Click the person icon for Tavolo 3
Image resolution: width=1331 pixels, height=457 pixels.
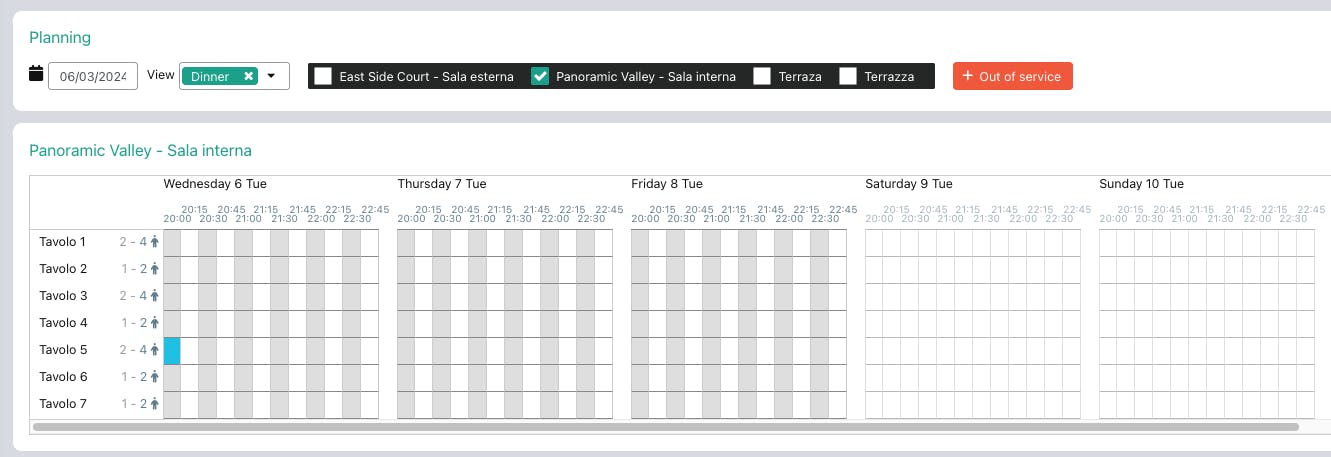[x=155, y=296]
